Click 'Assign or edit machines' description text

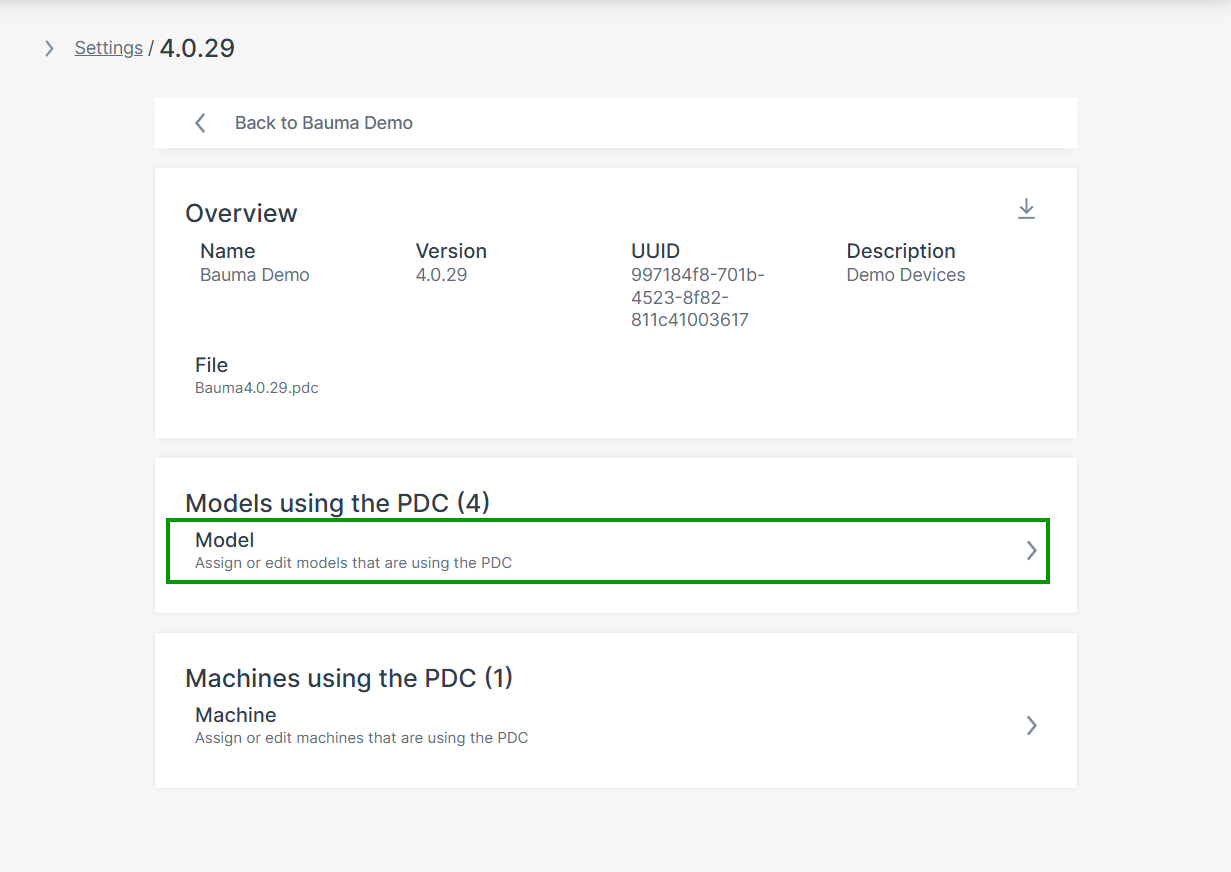[x=361, y=738]
